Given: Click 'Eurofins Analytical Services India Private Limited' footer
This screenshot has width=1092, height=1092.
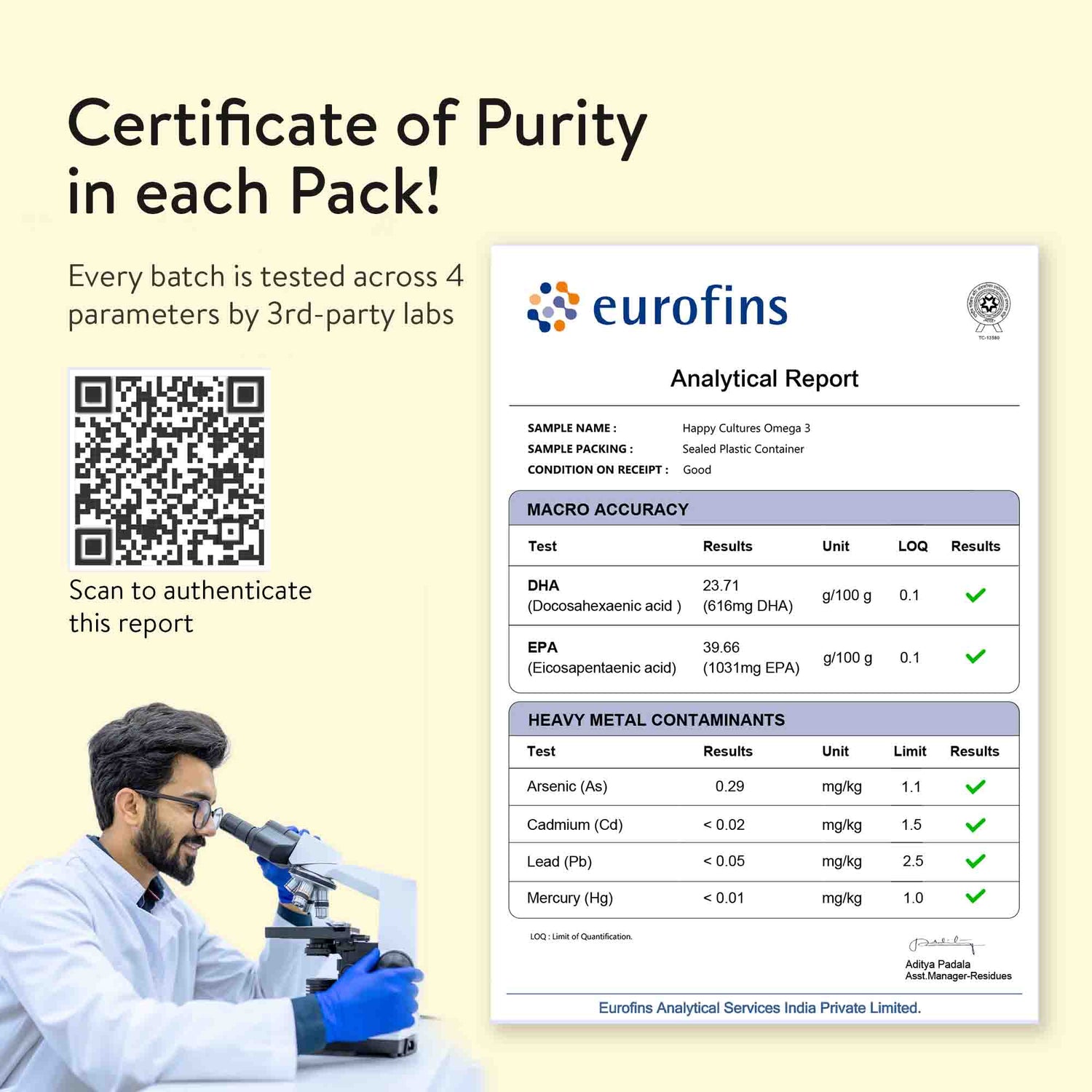Looking at the screenshot, I should pos(759,1008).
